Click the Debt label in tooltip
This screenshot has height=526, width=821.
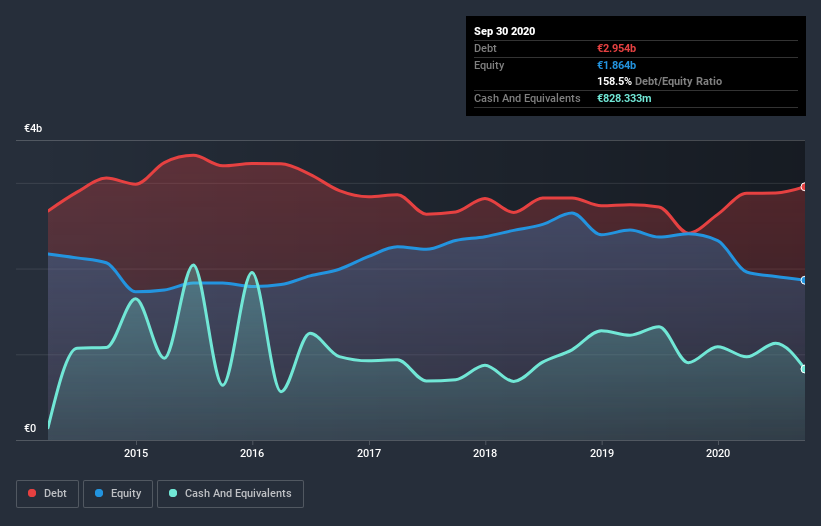(485, 48)
